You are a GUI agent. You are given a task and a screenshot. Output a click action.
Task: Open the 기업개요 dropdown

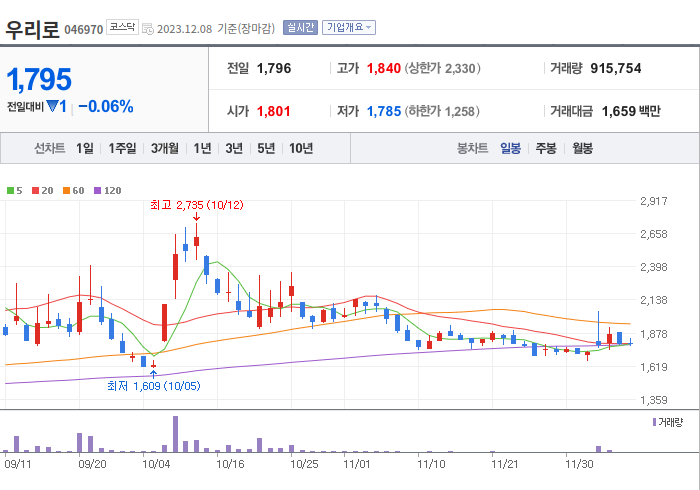pos(349,28)
